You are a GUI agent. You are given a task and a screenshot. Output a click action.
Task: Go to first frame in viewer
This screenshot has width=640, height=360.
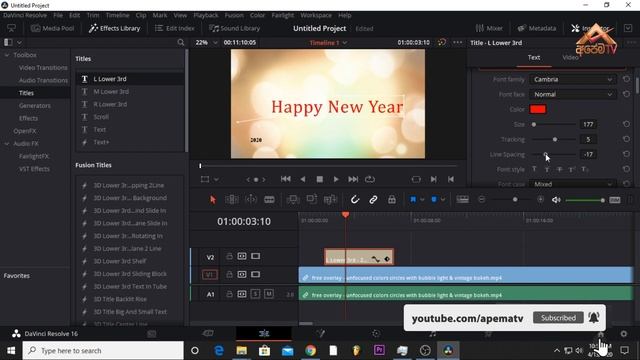286,179
